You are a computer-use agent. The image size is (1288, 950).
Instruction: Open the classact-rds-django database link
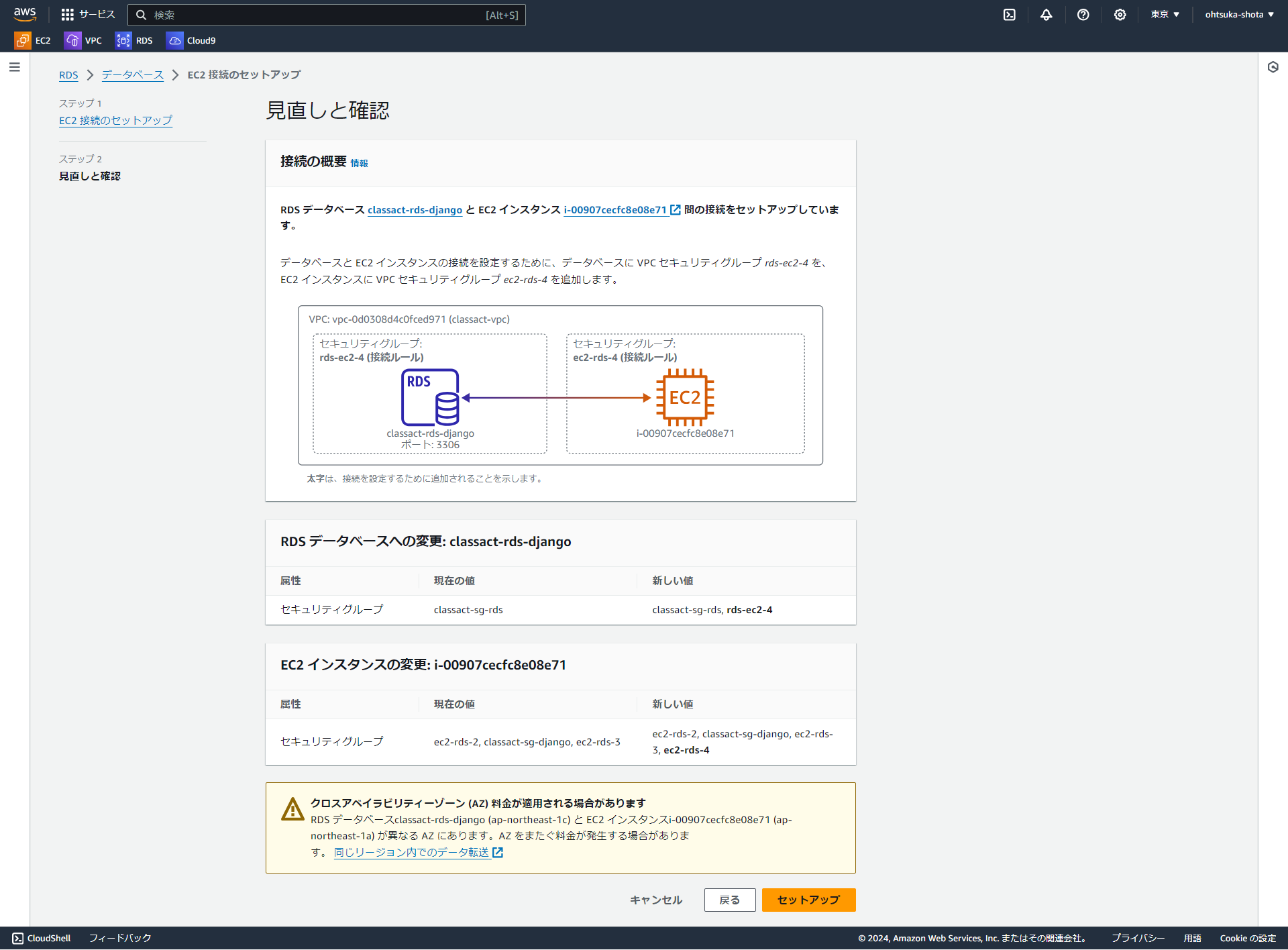(x=415, y=209)
